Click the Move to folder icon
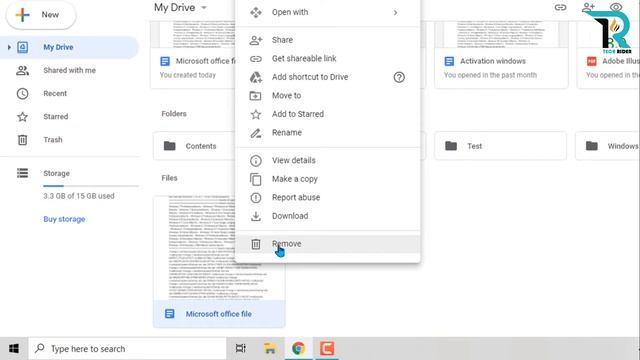The height and width of the screenshot is (360, 640). pos(256,96)
